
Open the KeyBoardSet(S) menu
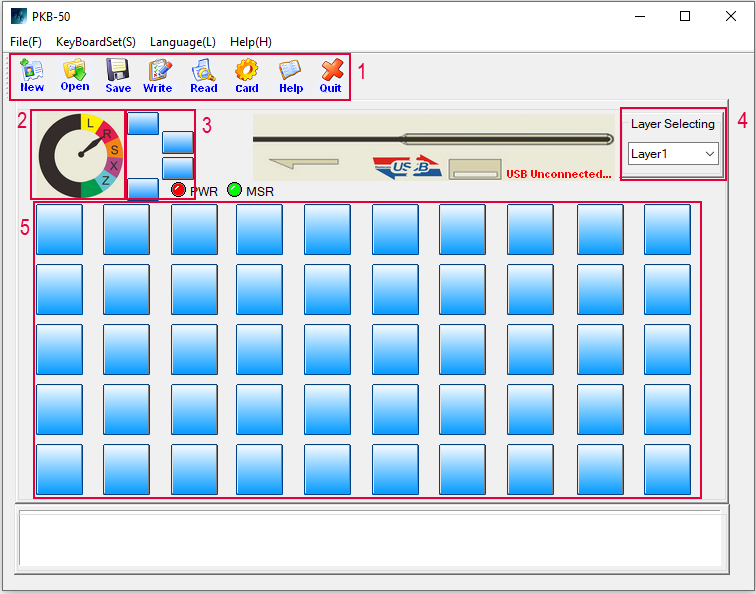[96, 42]
